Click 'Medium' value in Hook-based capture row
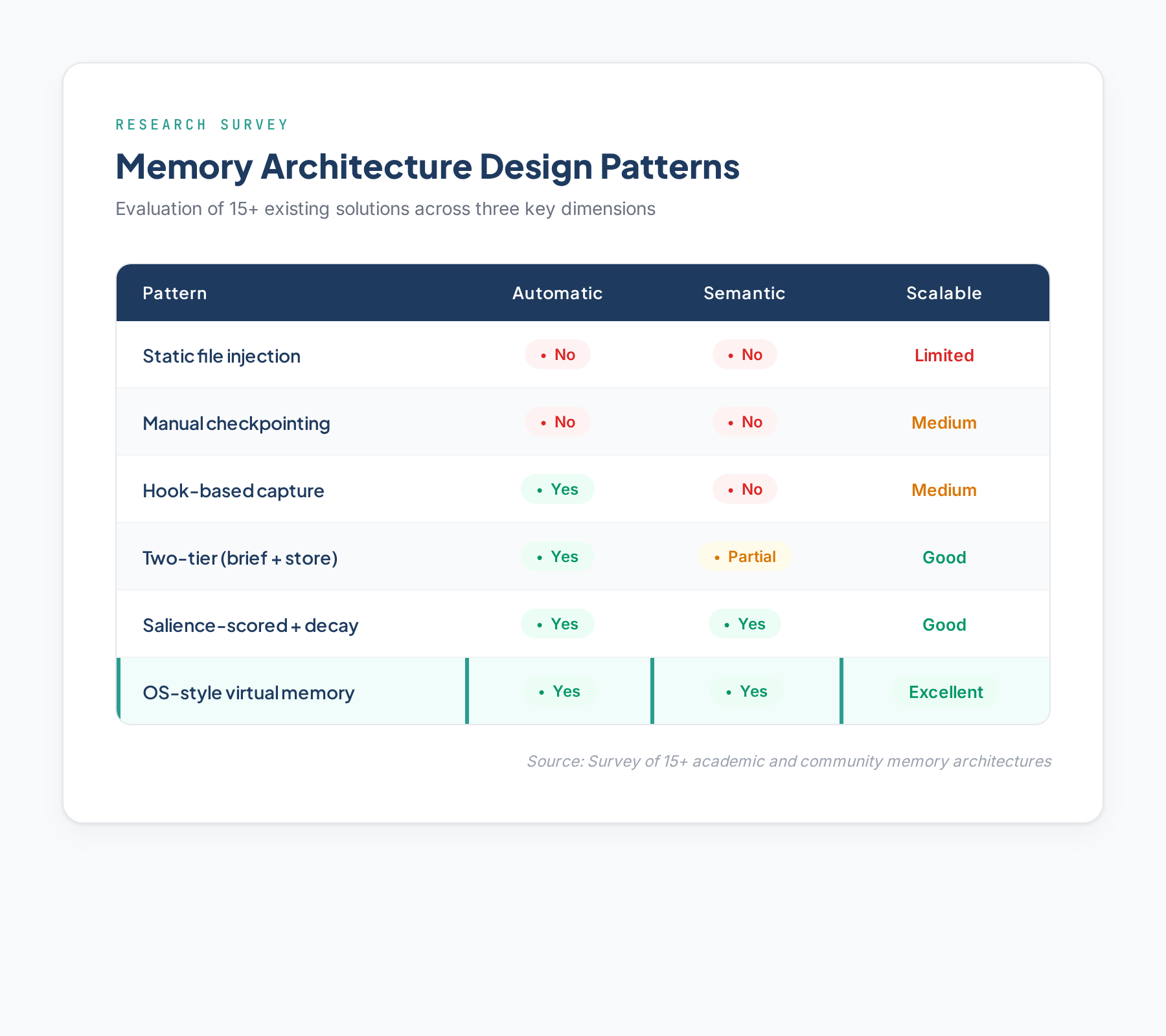Screen dimensions: 1166x1036 coord(944,490)
